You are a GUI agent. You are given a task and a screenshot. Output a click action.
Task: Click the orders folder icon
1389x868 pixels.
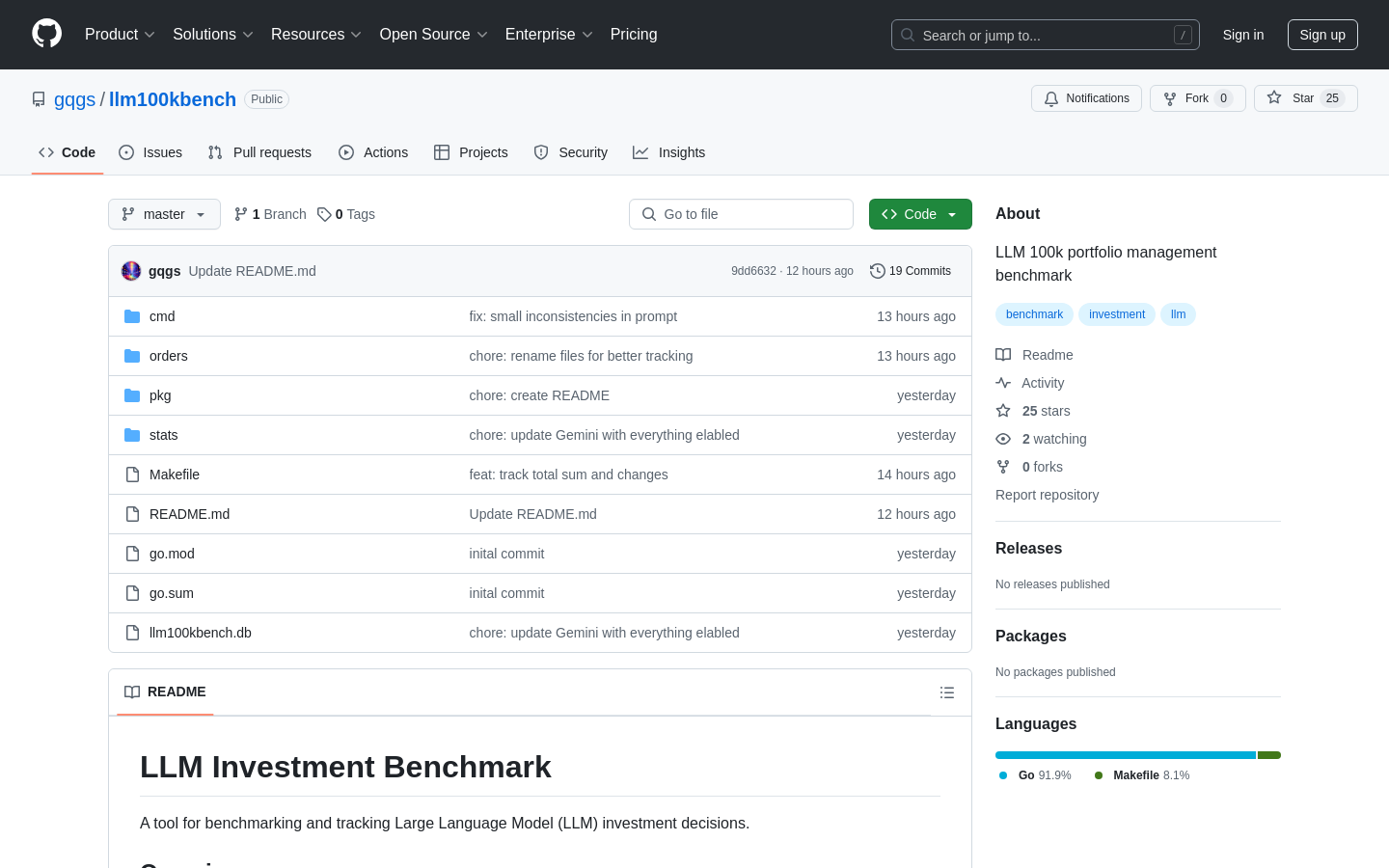[x=132, y=356]
